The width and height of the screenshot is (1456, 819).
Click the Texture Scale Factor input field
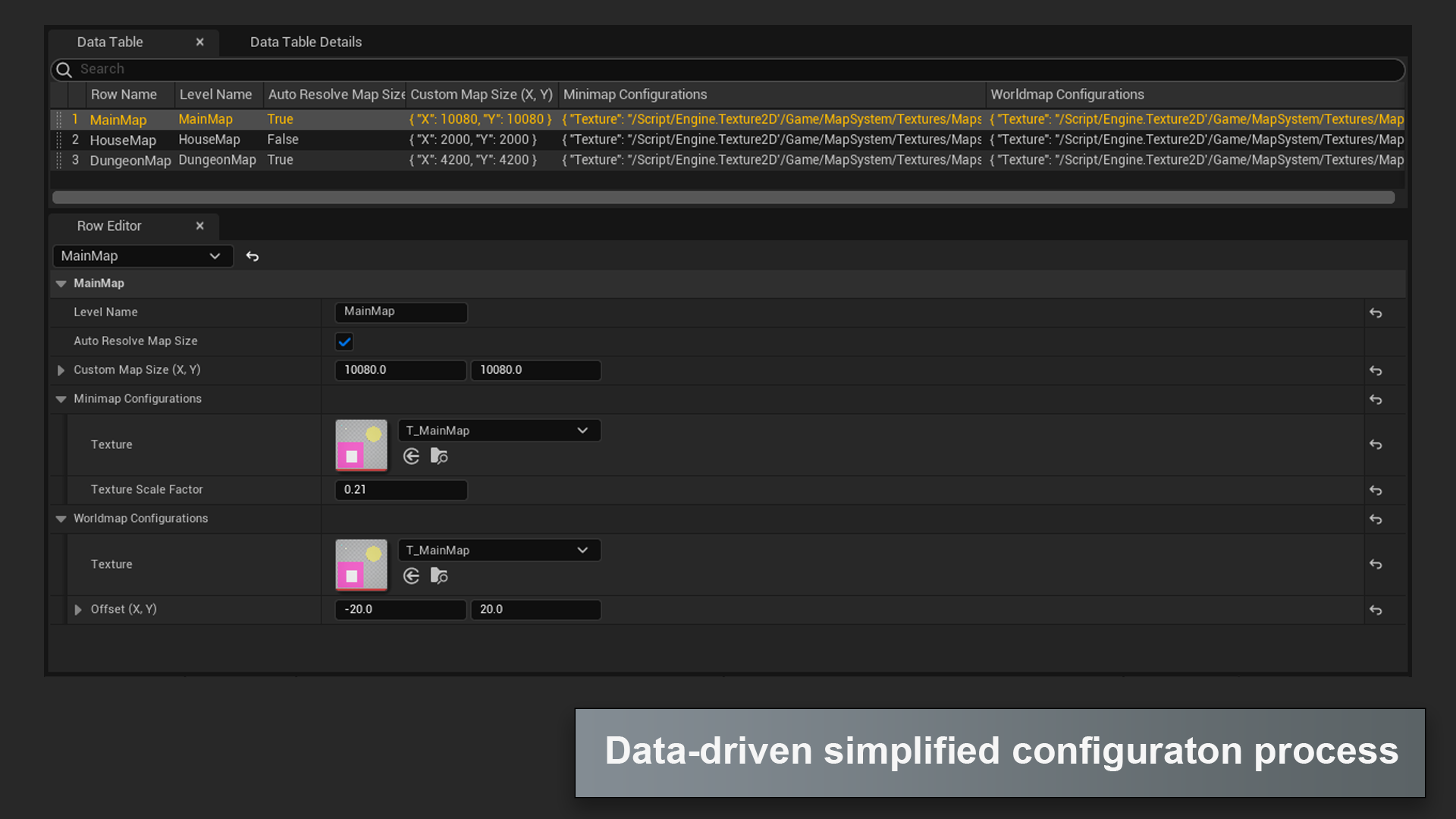[x=400, y=490]
